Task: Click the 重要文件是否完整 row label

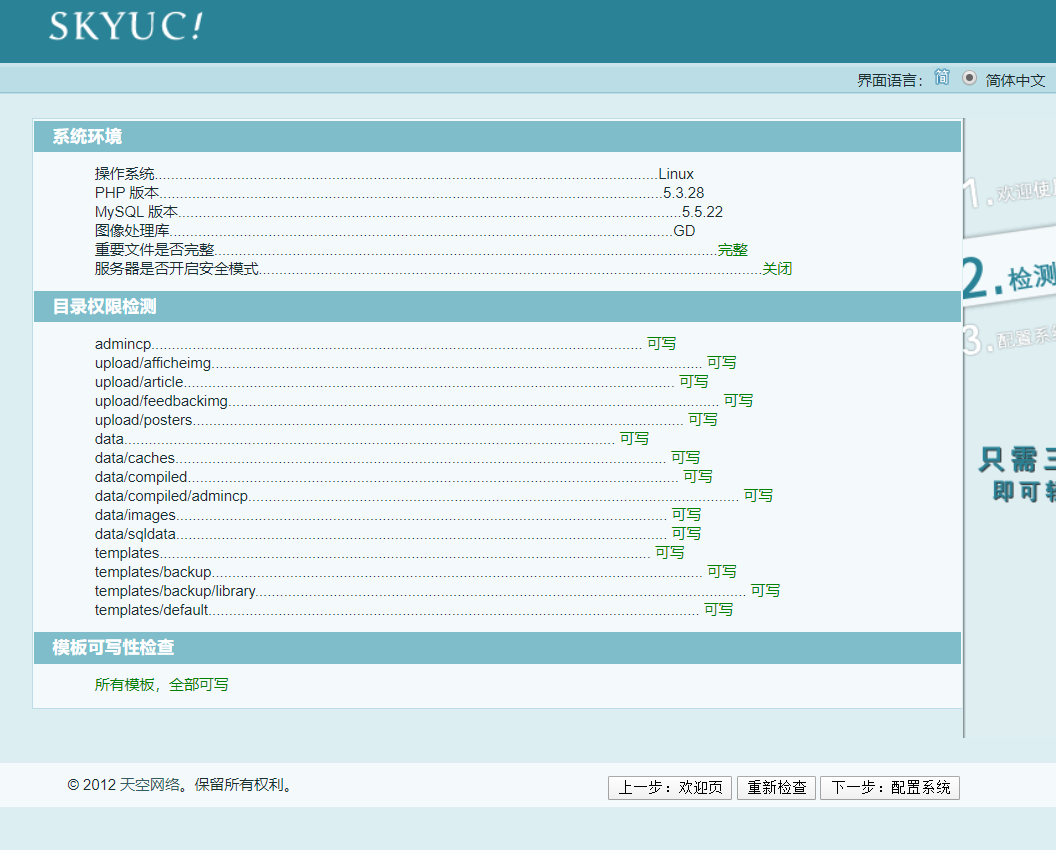Action: click(155, 250)
